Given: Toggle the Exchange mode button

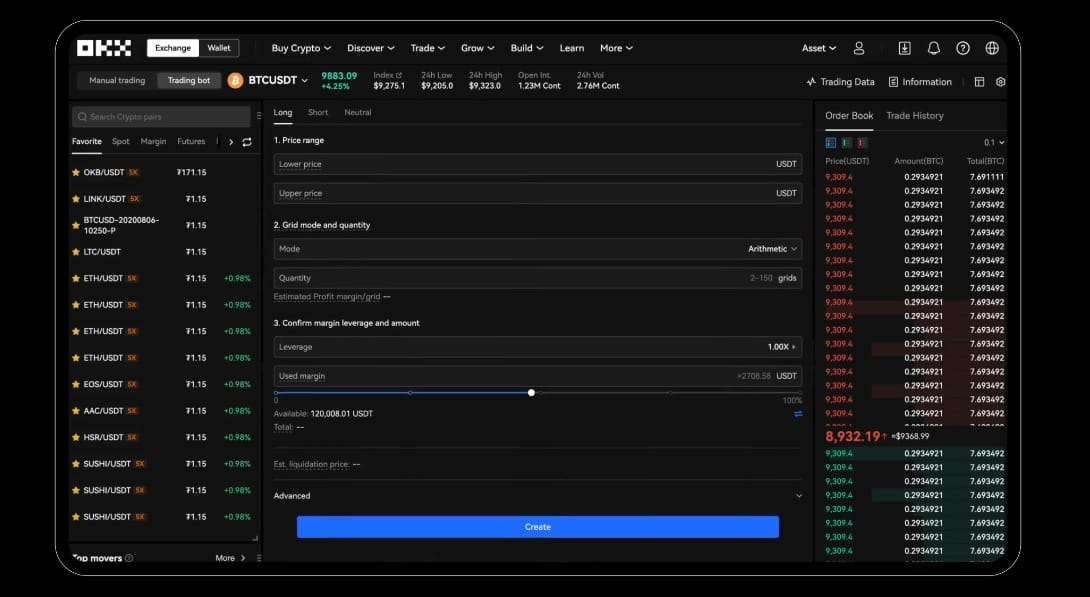Looking at the screenshot, I should point(171,47).
